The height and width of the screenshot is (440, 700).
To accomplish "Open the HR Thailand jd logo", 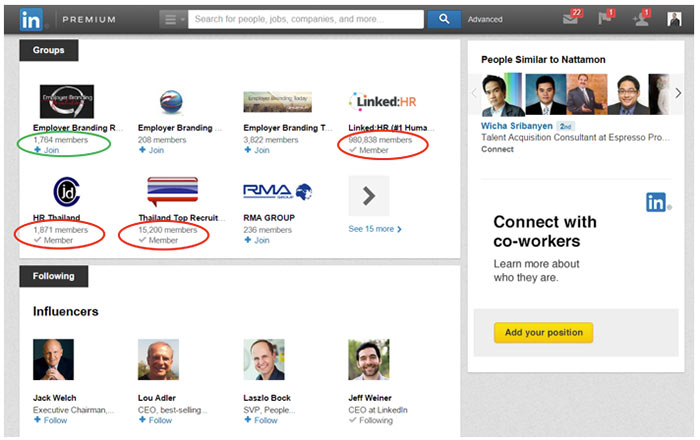I will [67, 192].
